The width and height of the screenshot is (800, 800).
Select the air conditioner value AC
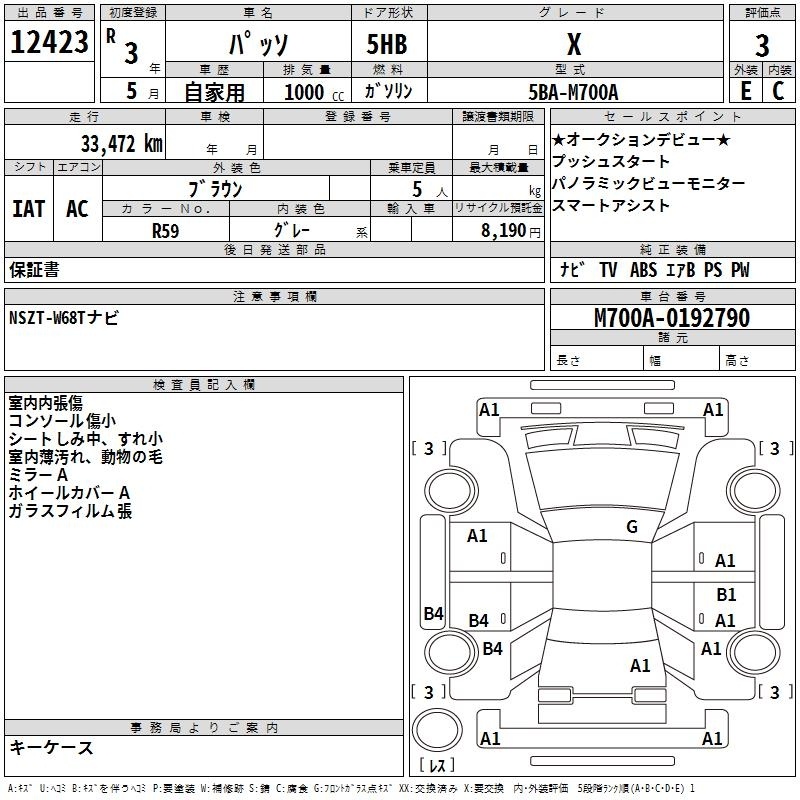(77, 209)
